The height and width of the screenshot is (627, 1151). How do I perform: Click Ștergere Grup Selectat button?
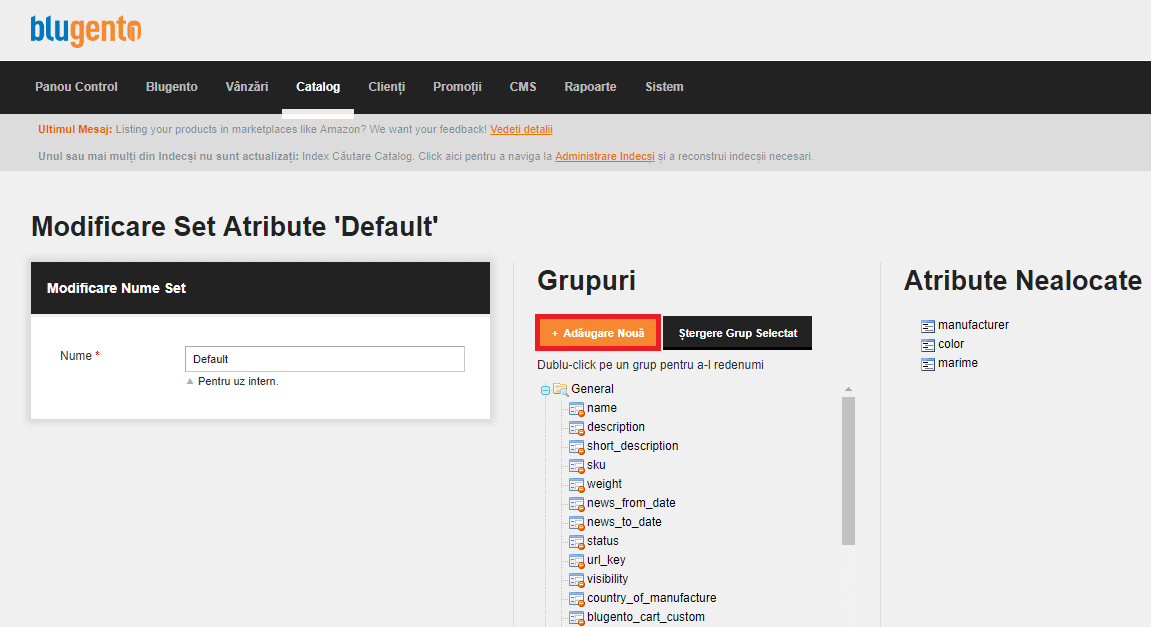(x=738, y=333)
